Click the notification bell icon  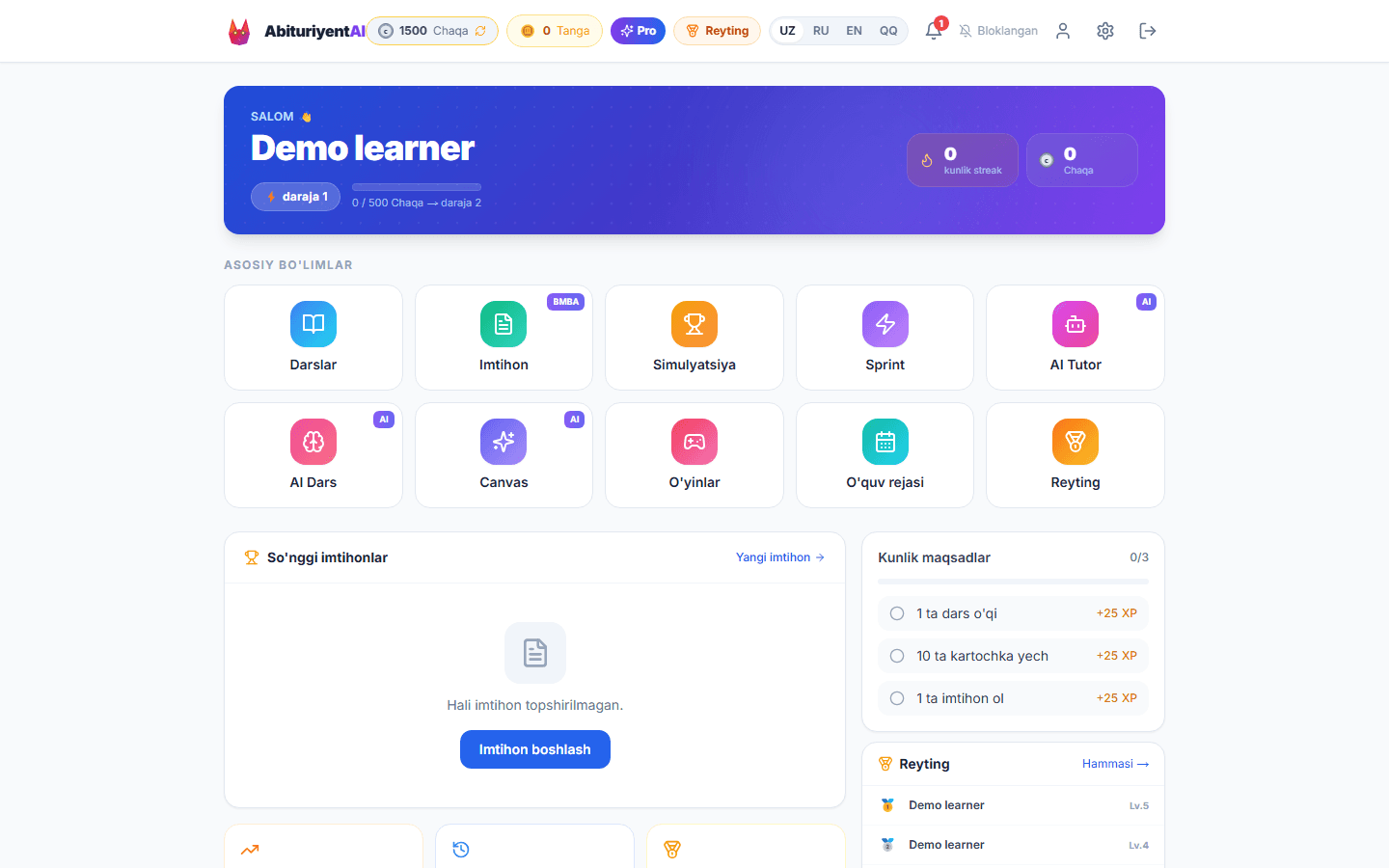(x=934, y=31)
